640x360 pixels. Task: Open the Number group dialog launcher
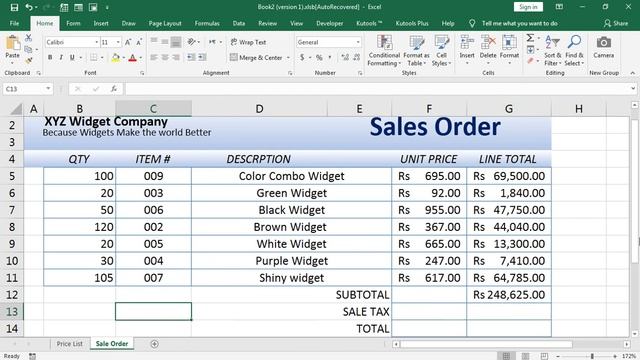point(360,73)
